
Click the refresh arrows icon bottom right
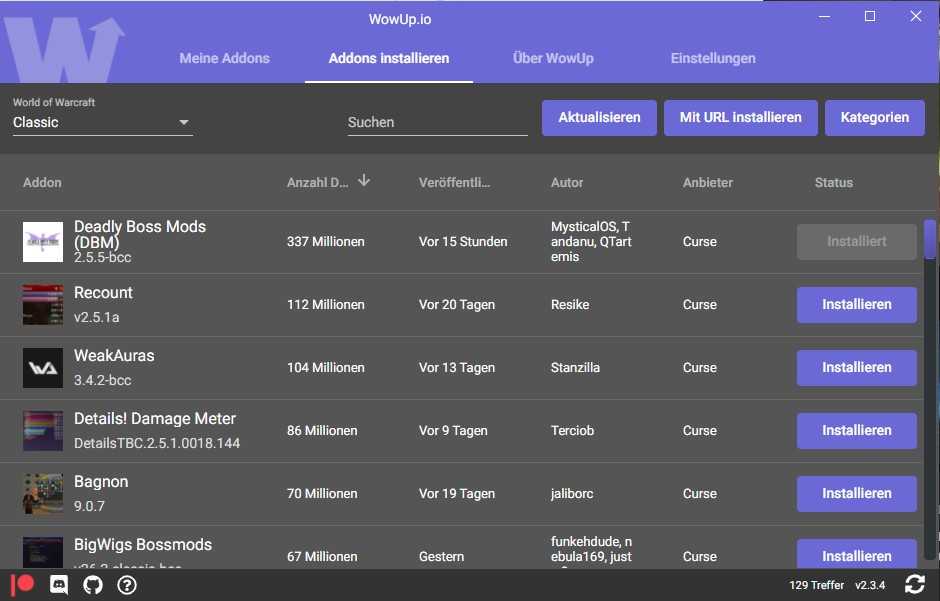914,585
